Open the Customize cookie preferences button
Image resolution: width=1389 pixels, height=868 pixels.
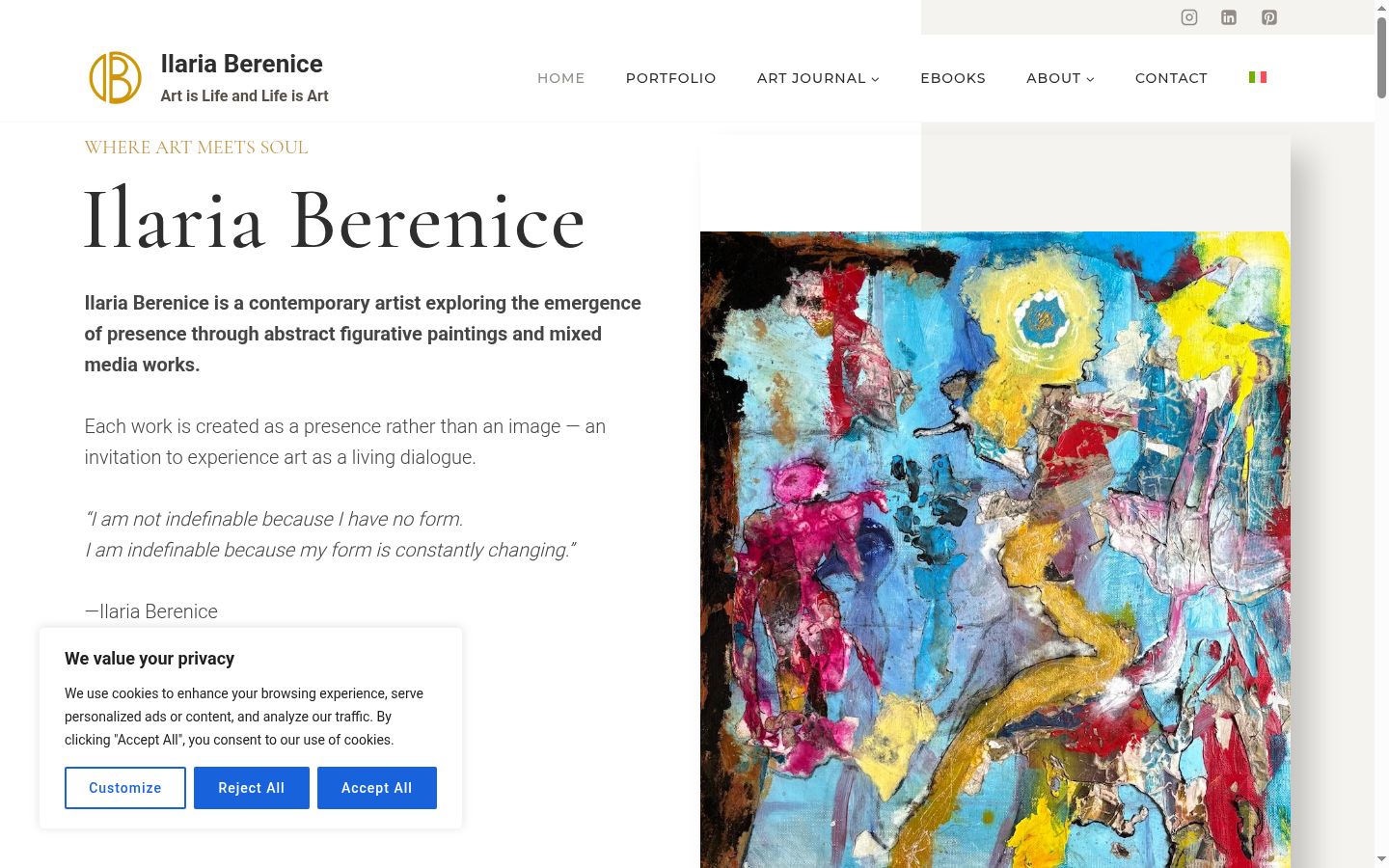(x=125, y=788)
